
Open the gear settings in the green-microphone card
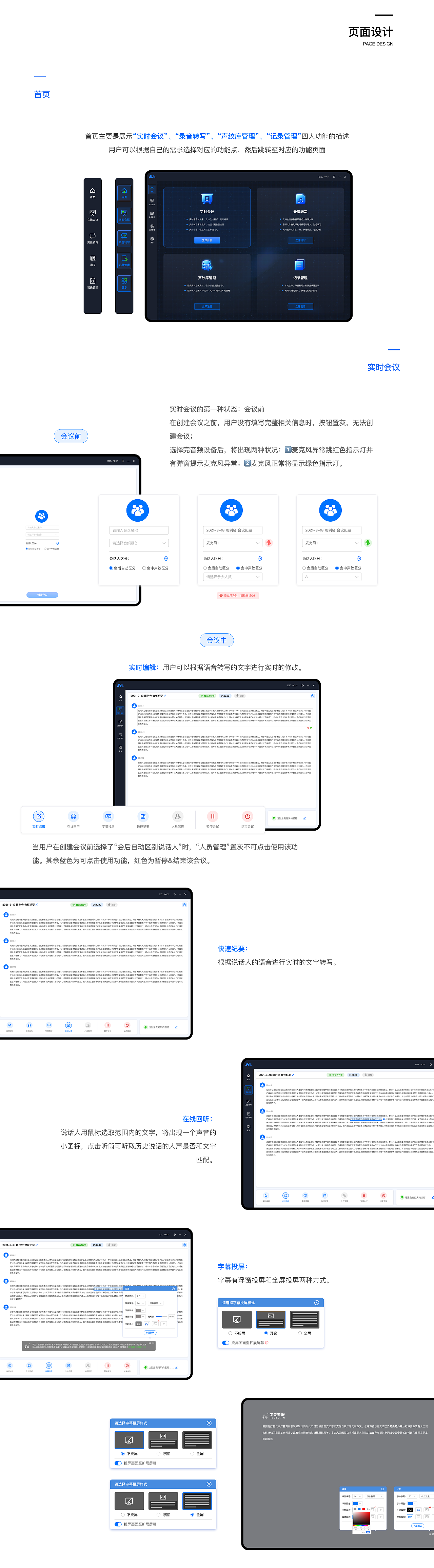pos(358,558)
